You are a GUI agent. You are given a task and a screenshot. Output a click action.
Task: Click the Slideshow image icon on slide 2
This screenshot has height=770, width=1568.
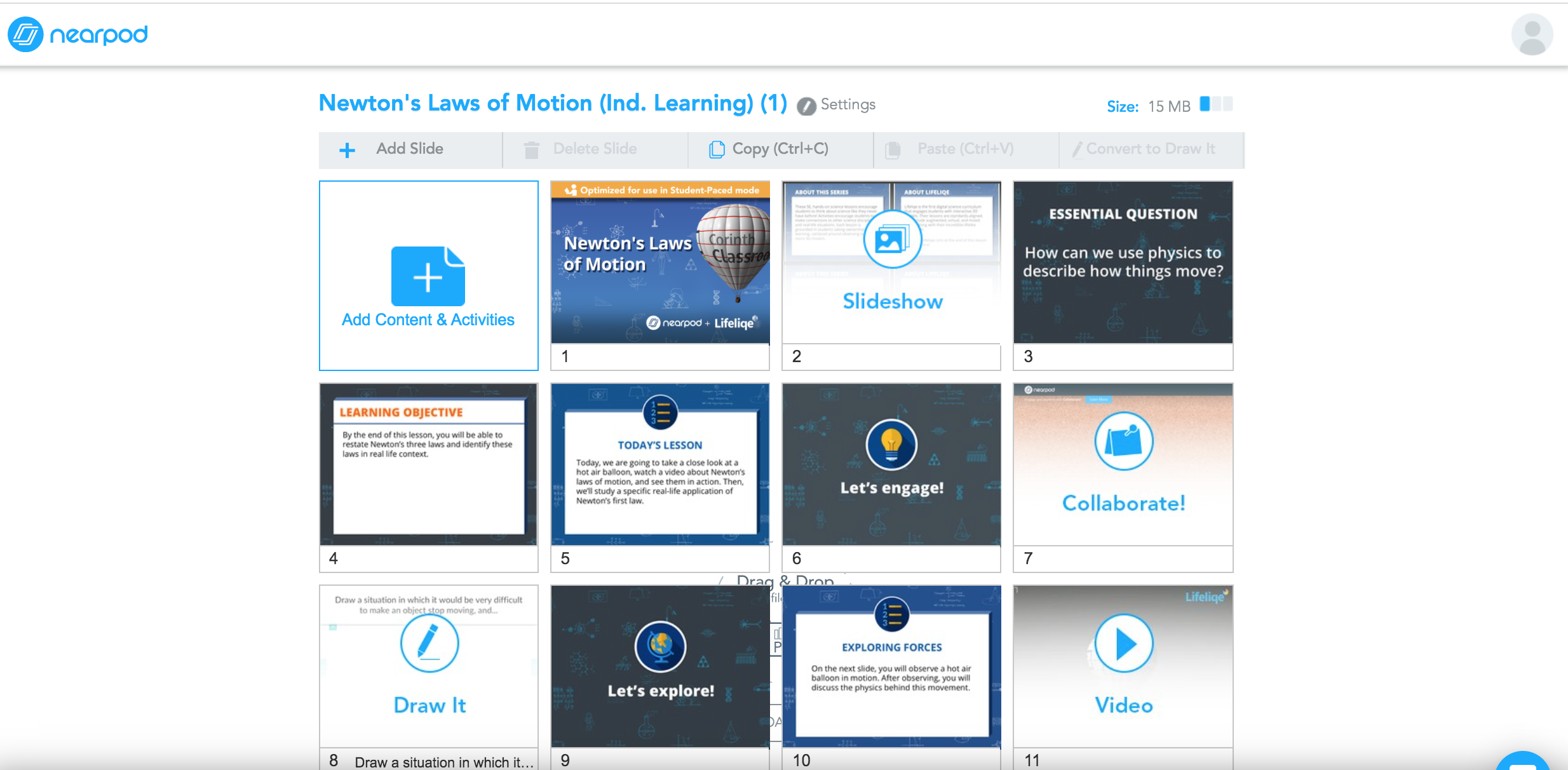tap(891, 240)
